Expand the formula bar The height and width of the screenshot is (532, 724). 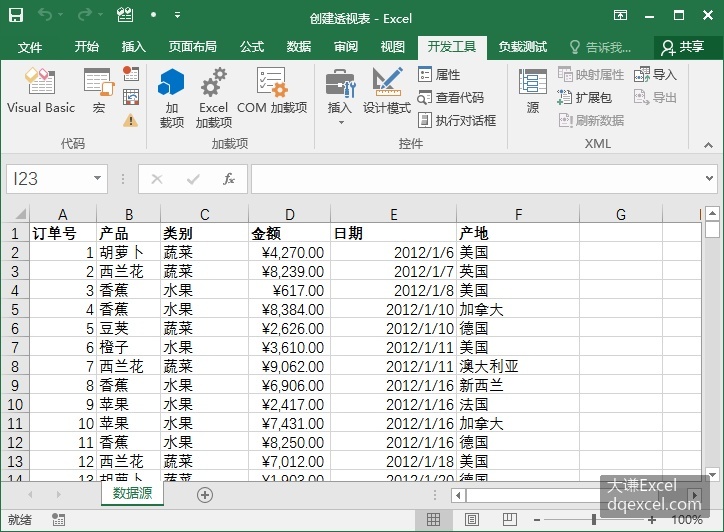click(709, 178)
